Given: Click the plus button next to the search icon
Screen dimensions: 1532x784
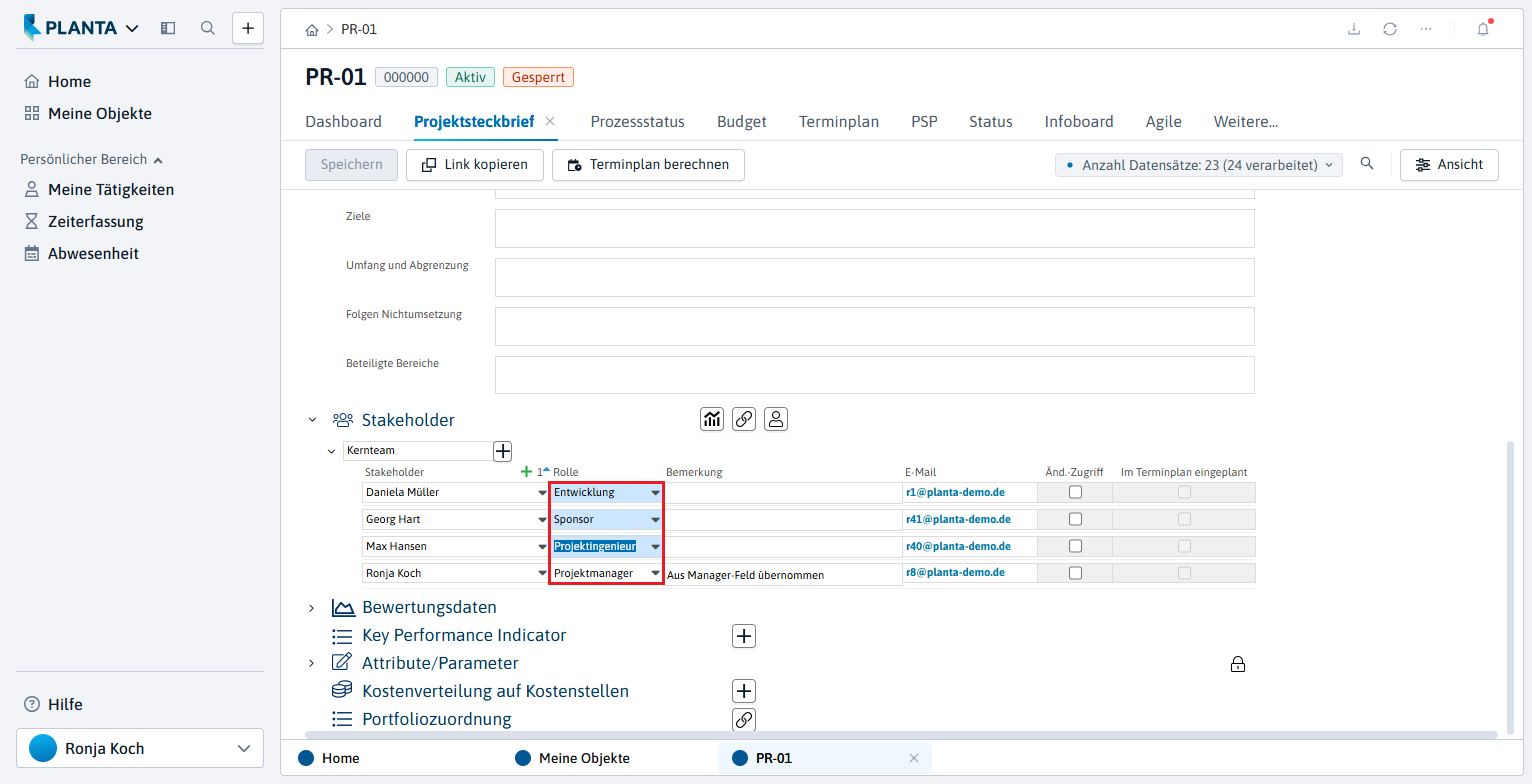Looking at the screenshot, I should coord(248,28).
